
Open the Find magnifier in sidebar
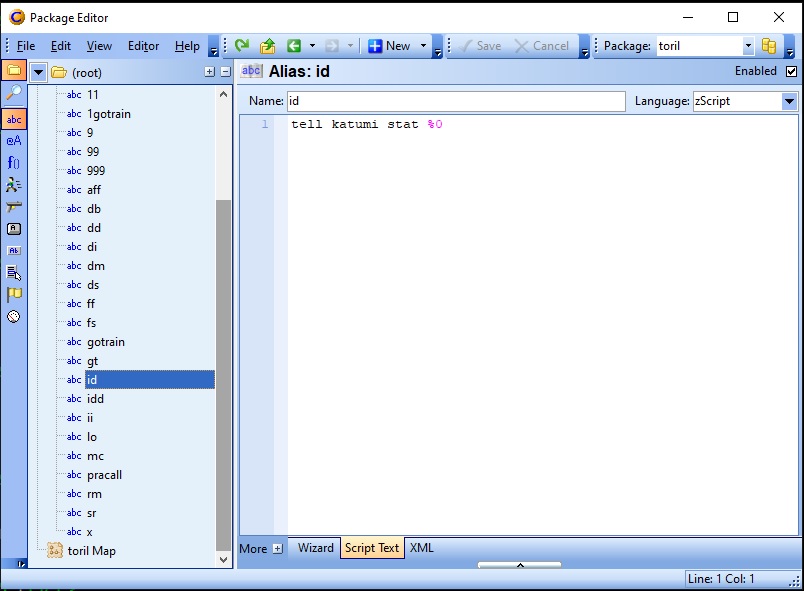click(14, 93)
